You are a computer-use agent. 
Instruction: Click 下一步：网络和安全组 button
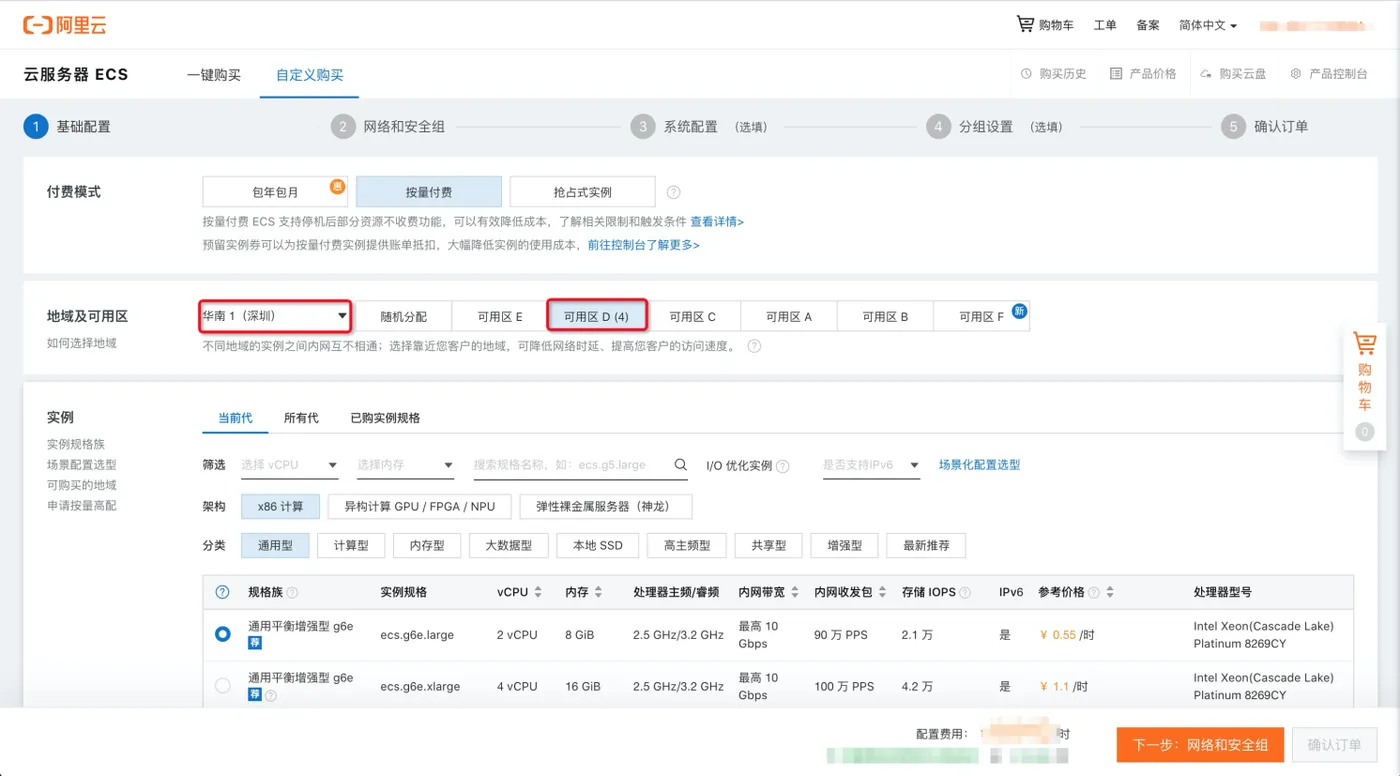tap(1200, 745)
